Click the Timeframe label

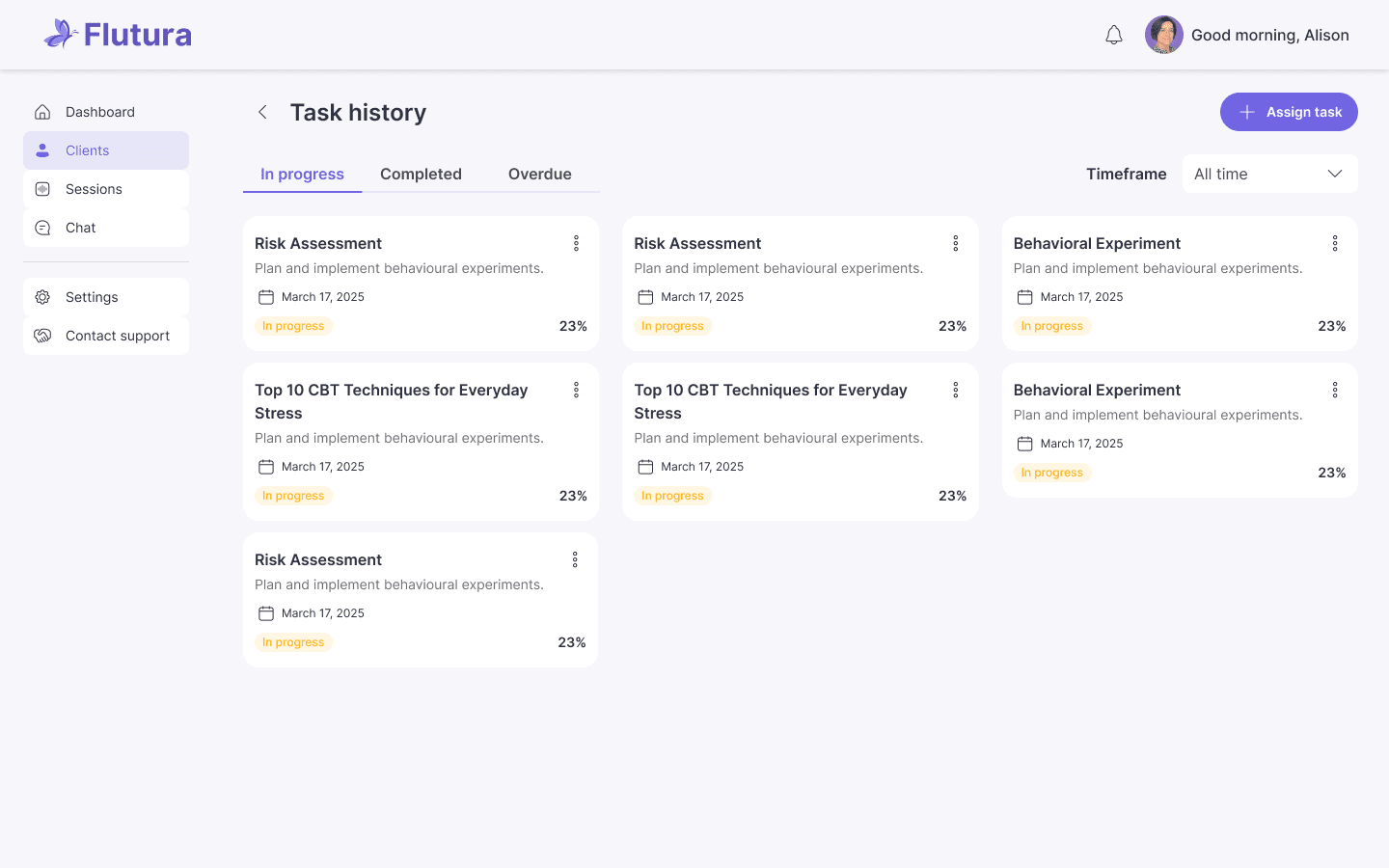click(x=1126, y=174)
